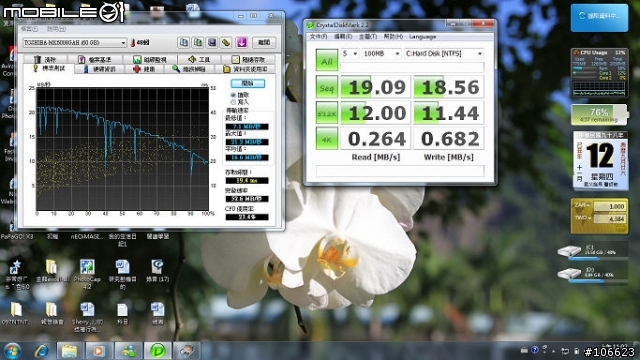
Task: Open the Erase (清除) tab in HD Tune
Action: (45, 60)
